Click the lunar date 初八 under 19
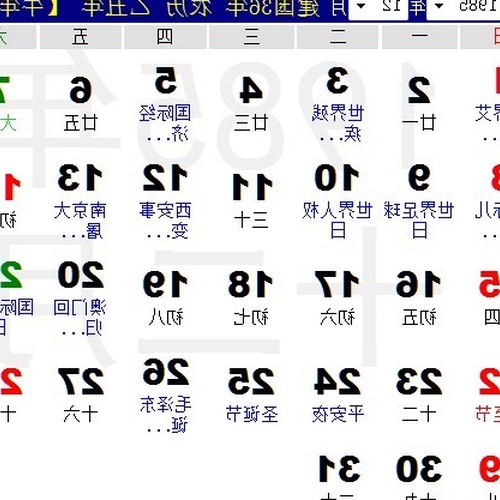The width and height of the screenshot is (500, 500). pyautogui.click(x=166, y=317)
